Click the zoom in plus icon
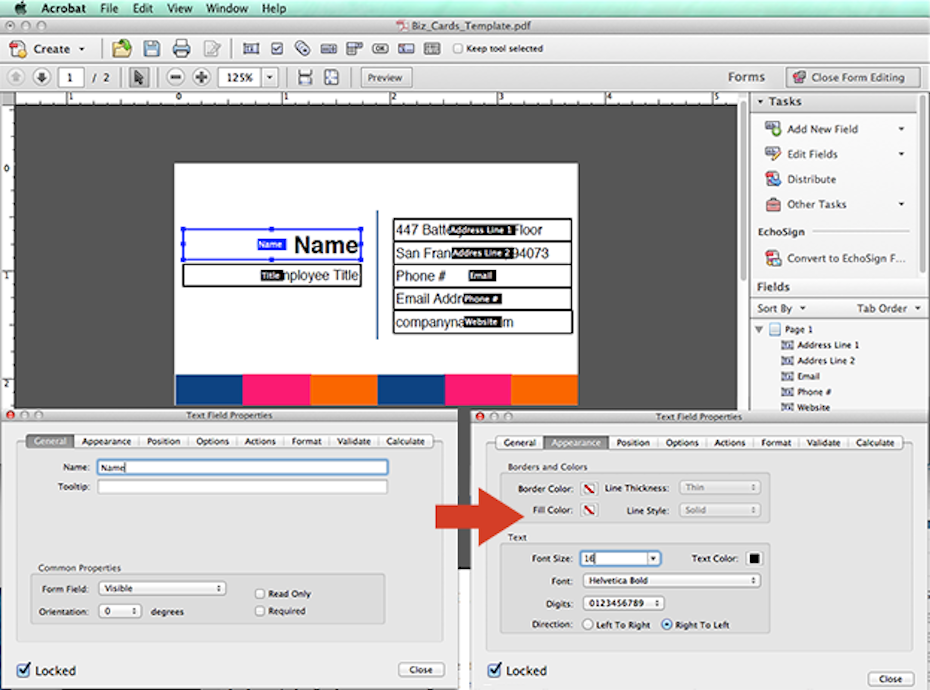This screenshot has width=930, height=690. coord(201,77)
